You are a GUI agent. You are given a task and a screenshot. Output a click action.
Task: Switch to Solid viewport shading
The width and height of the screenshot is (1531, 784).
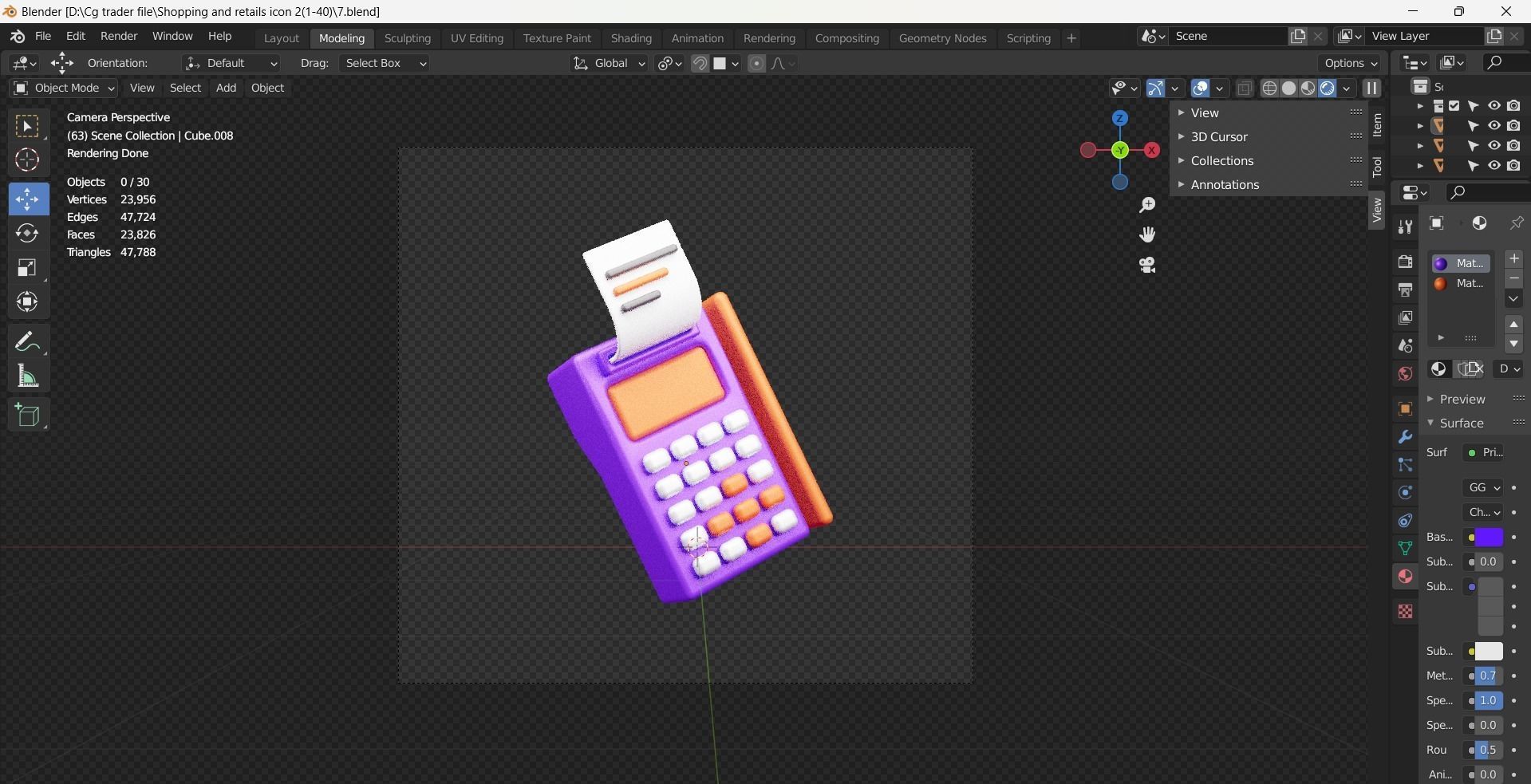[1288, 88]
